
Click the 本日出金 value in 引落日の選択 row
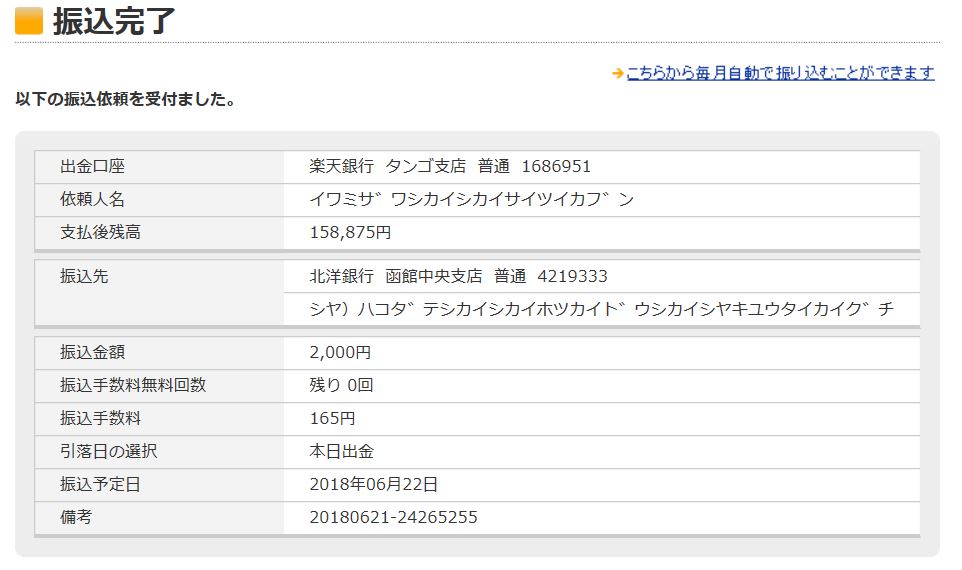[342, 452]
